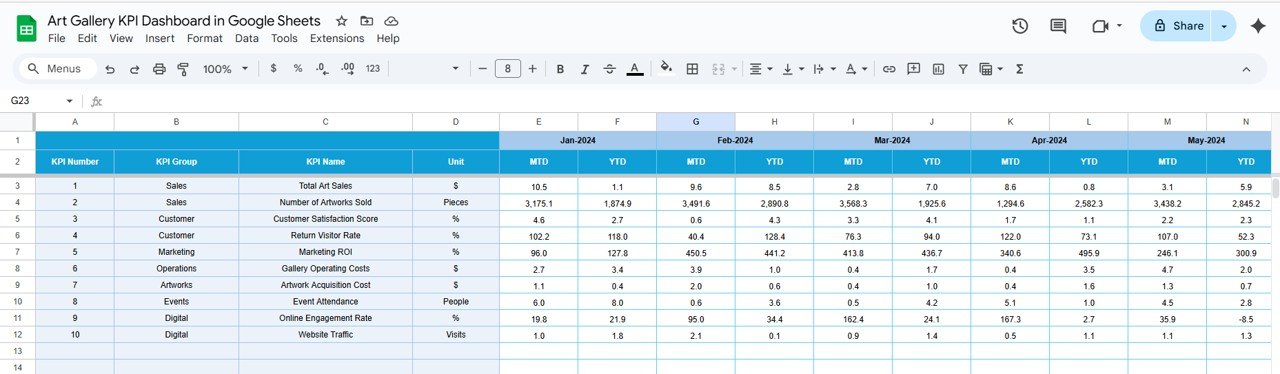
Task: Open the Format menu
Action: (x=205, y=38)
